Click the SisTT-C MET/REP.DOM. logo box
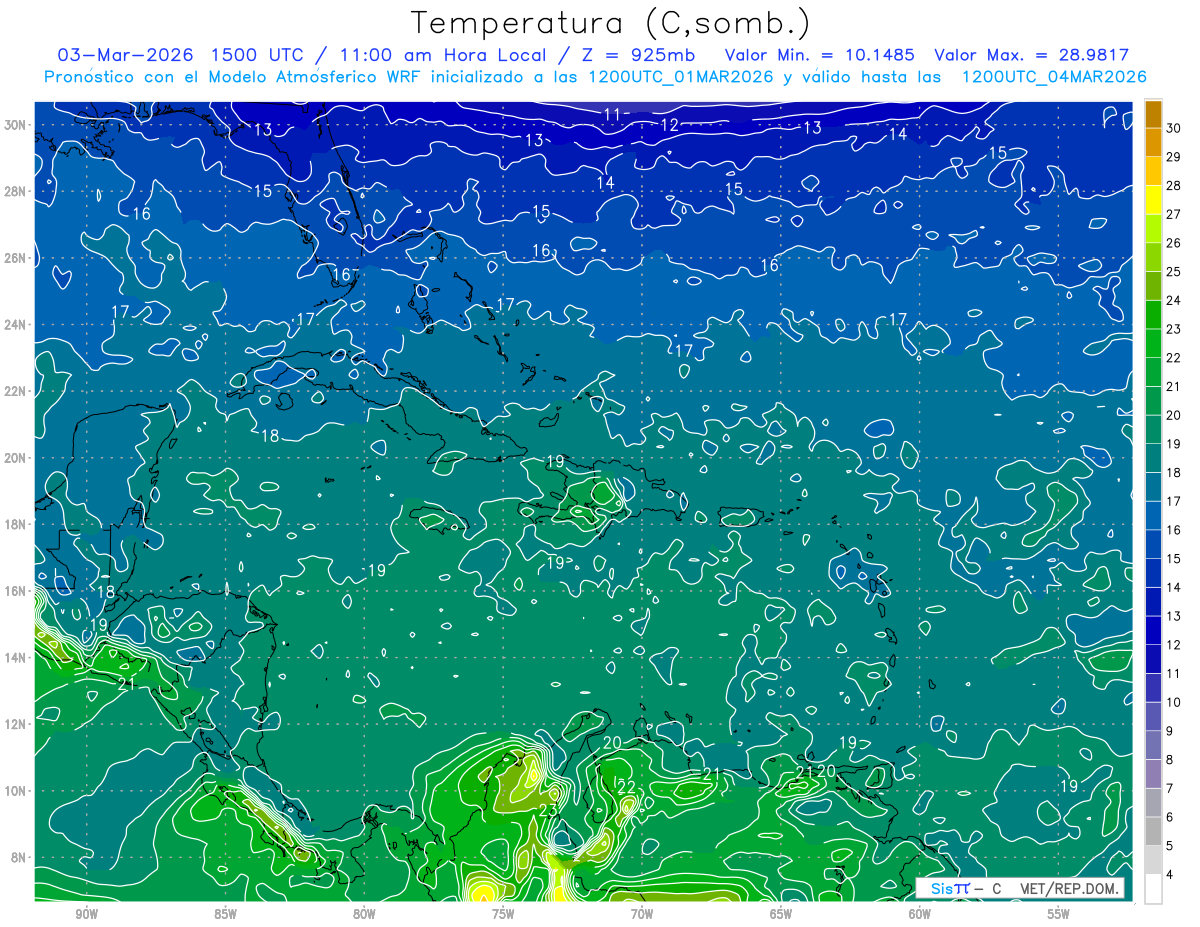Screen dimensions: 1200x927 [x=1021, y=888]
